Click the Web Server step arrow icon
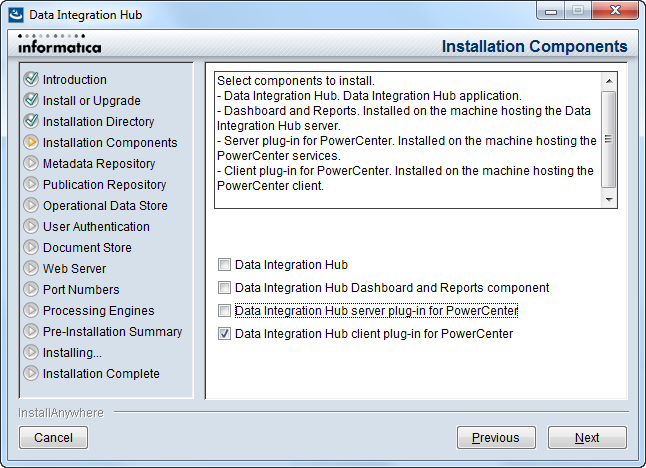The height and width of the screenshot is (468, 646). (31, 268)
